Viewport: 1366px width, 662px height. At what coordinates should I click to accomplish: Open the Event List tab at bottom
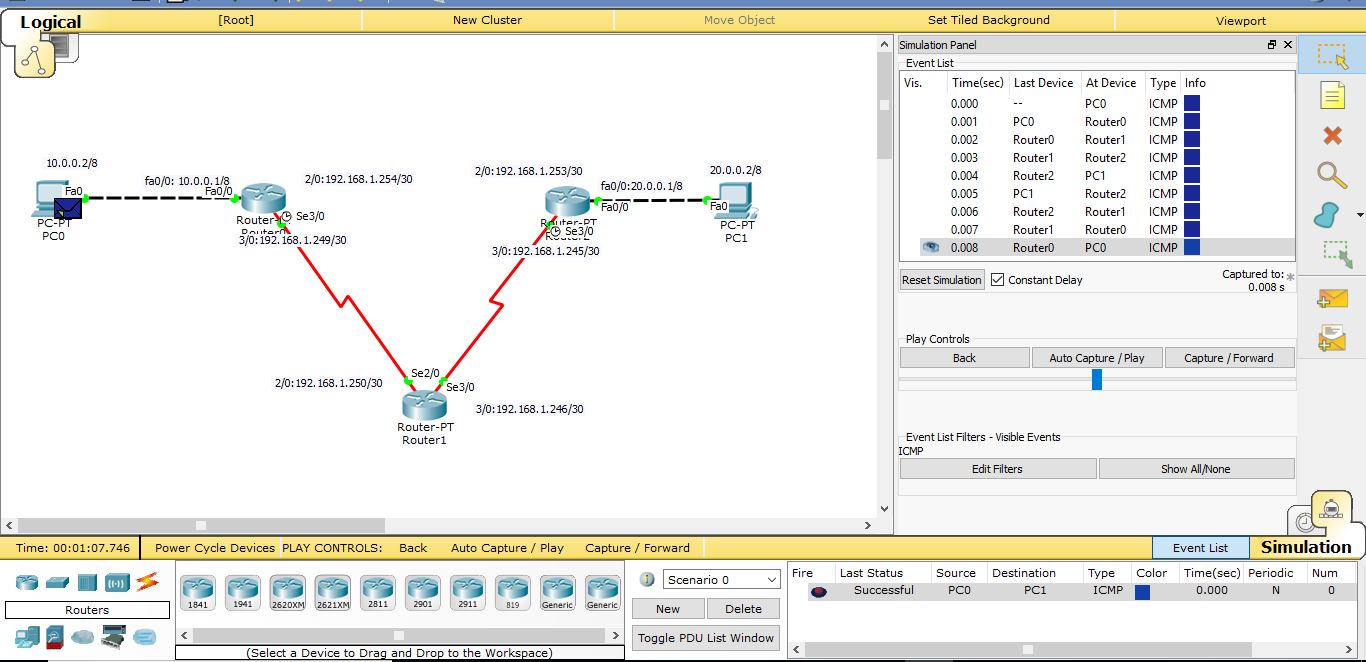(x=1200, y=548)
